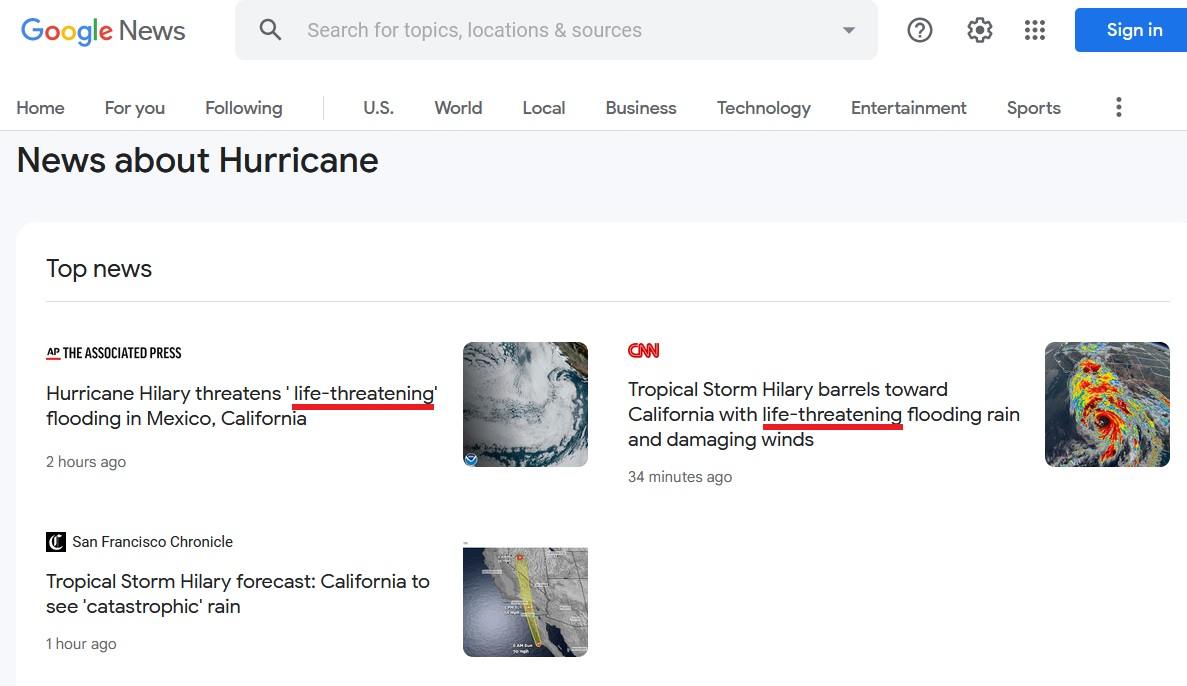This screenshot has width=1187, height=686.
Task: Focus the search topics input field
Action: [560, 30]
